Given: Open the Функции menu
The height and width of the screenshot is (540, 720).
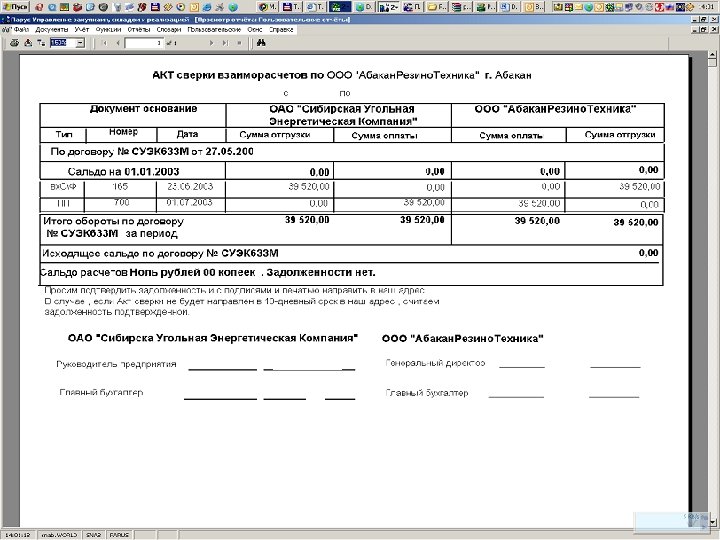Looking at the screenshot, I should click(108, 29).
